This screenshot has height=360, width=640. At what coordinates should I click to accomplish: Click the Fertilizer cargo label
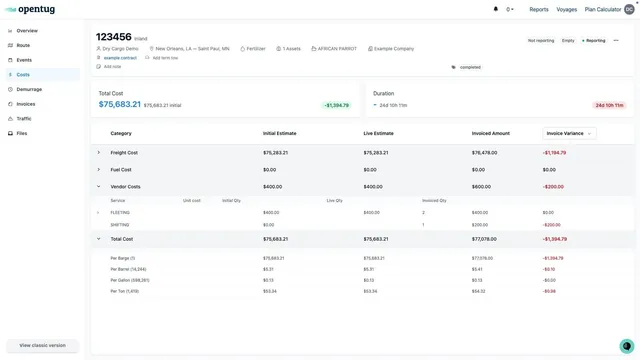[256, 49]
